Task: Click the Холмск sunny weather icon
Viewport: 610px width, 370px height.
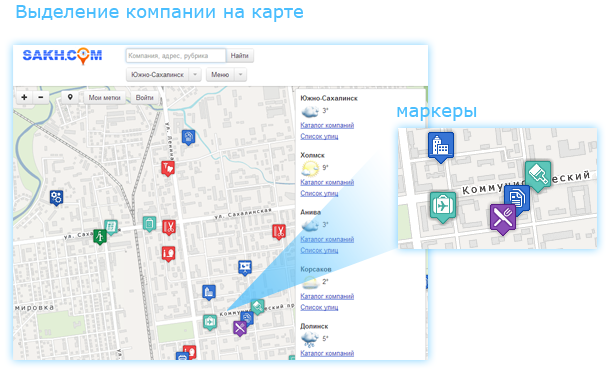Action: coord(310,168)
